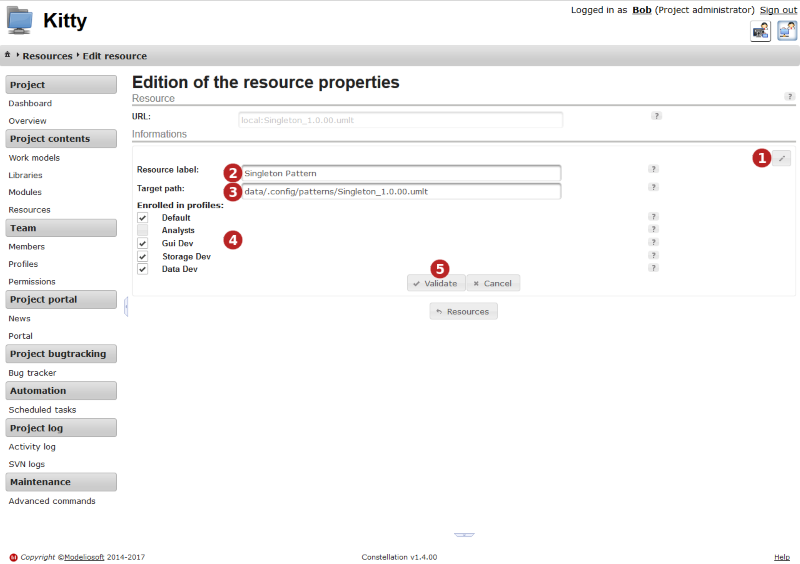Screen dimensions: 800x564
Task: Open Overview in the sidebar
Action: 28,121
